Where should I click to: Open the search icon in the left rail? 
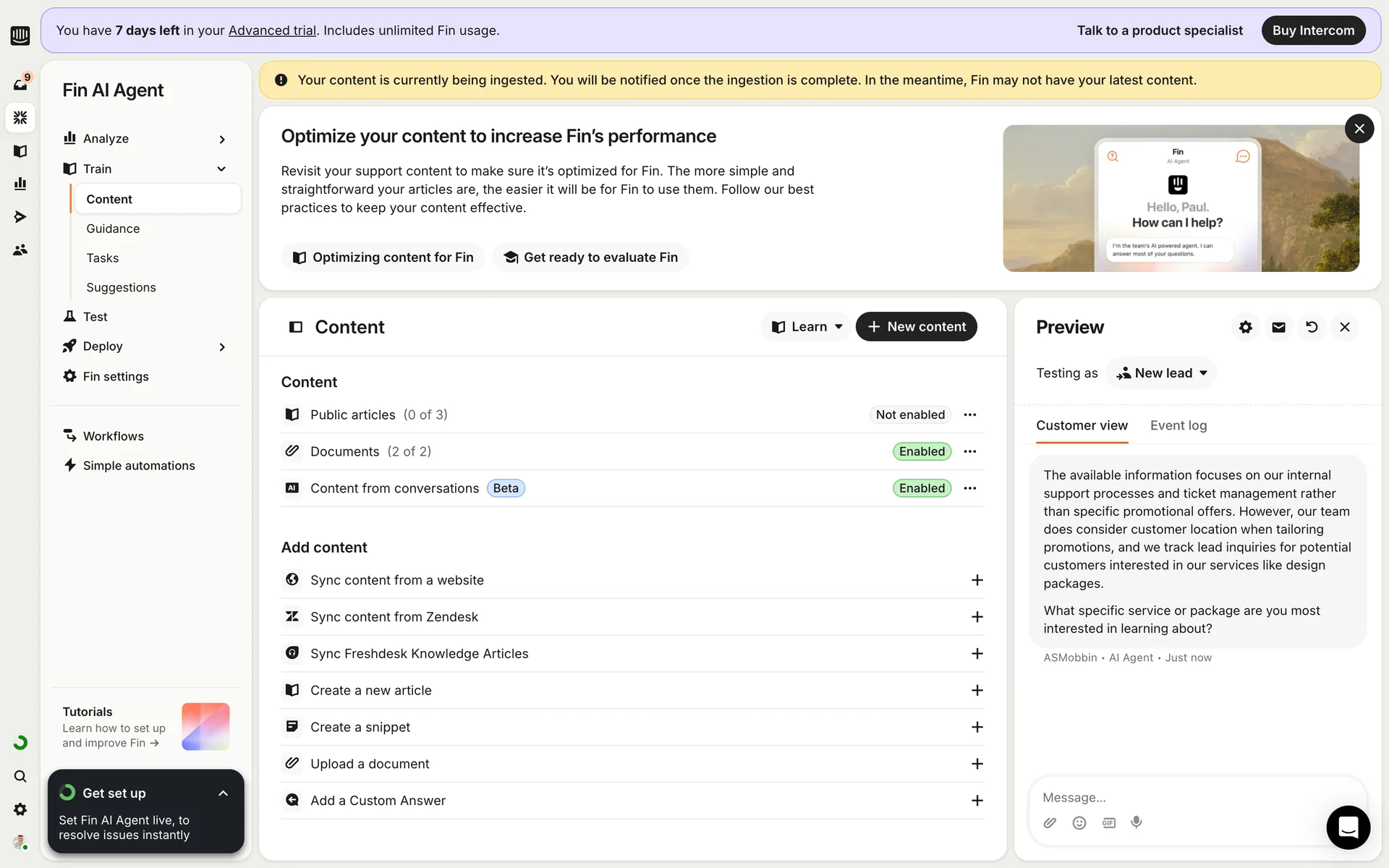point(20,776)
